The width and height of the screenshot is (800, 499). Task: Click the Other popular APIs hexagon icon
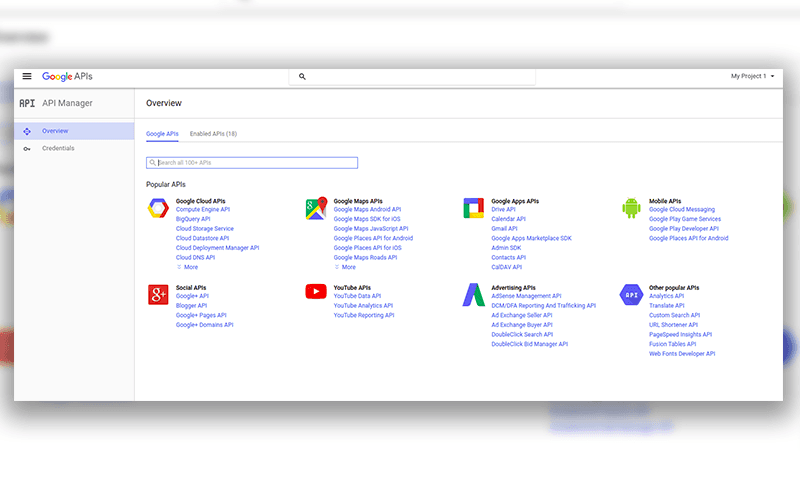[631, 295]
